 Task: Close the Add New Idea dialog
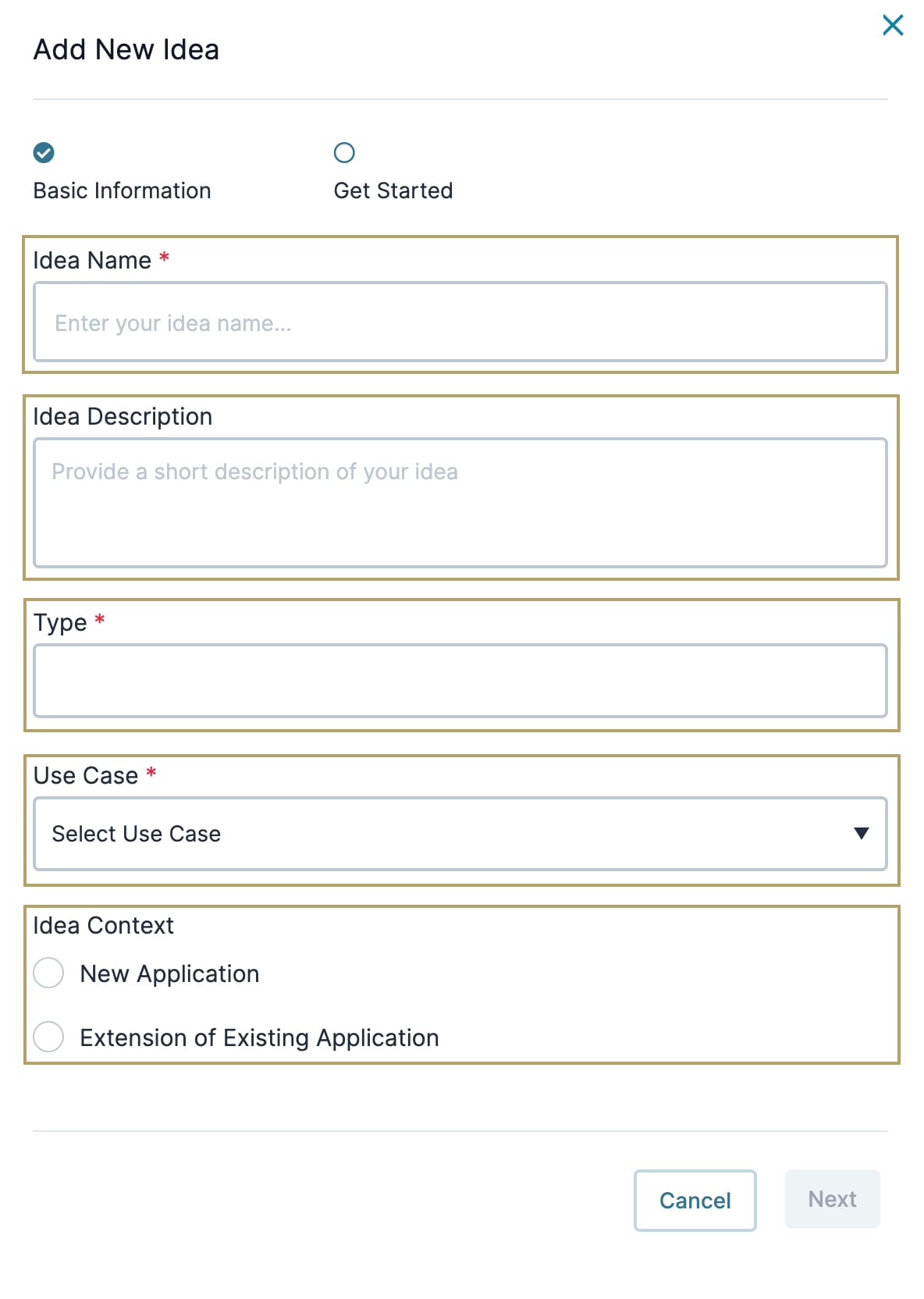click(x=893, y=25)
